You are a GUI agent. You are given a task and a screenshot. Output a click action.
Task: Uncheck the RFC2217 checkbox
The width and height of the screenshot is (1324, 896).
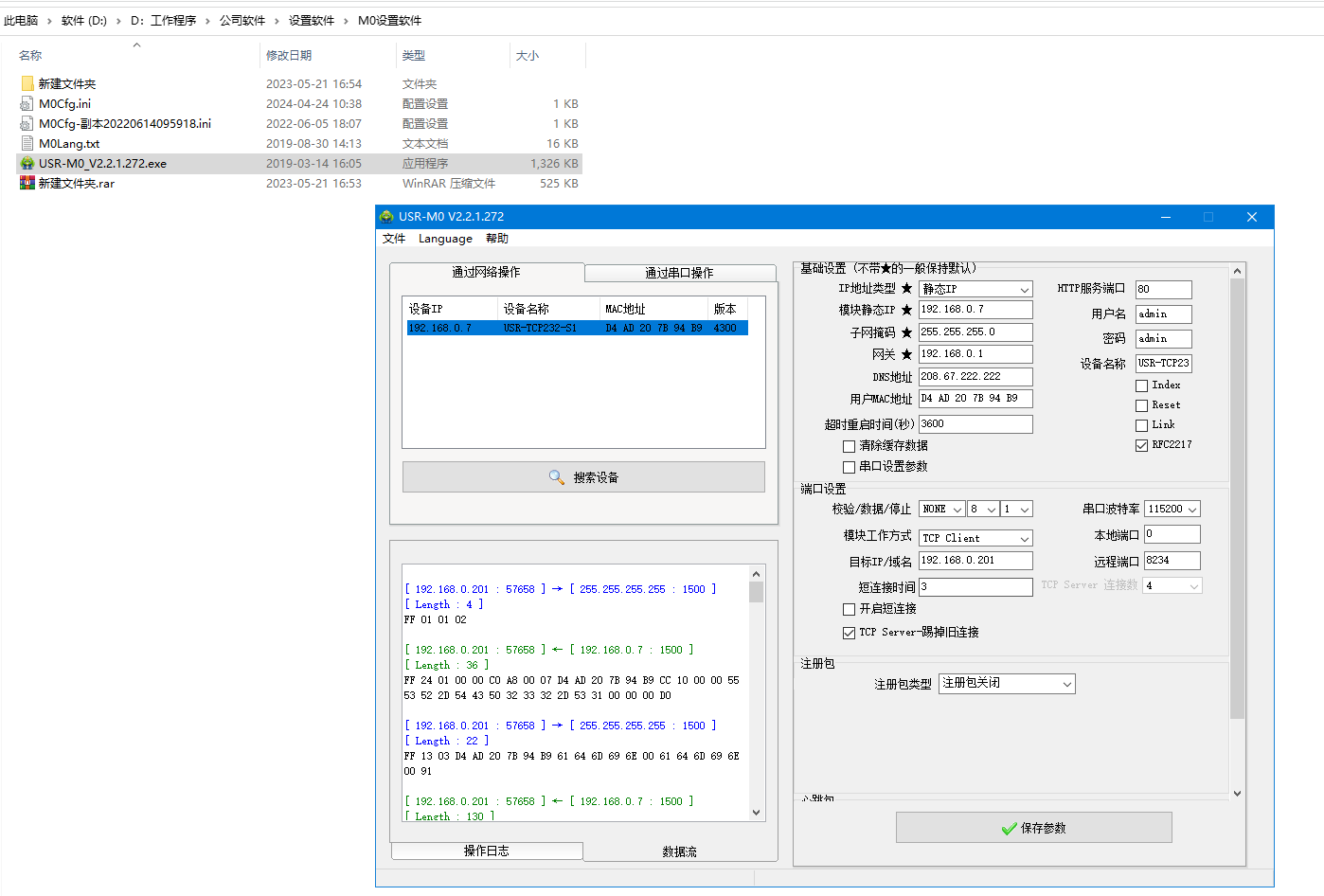coord(1141,445)
